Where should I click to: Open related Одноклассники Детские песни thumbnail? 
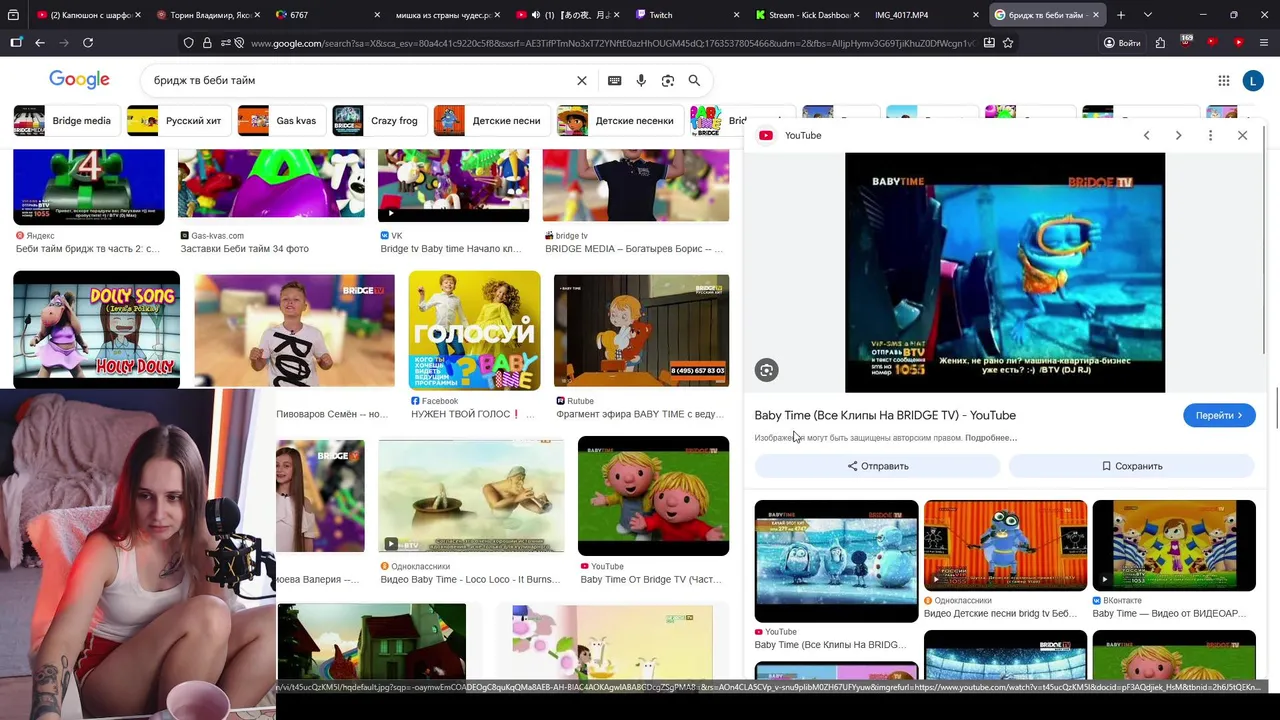click(1005, 545)
